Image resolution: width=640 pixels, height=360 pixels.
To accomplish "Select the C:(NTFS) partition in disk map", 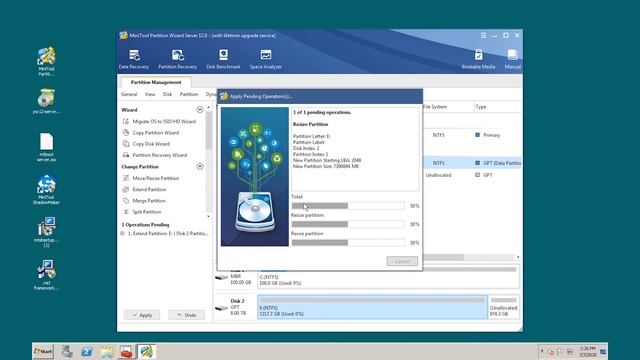I will (388, 277).
